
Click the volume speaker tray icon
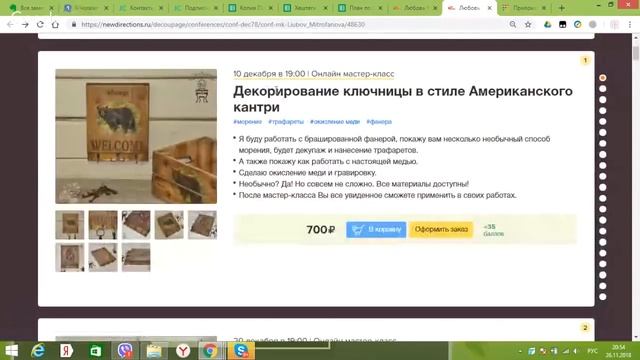point(576,351)
